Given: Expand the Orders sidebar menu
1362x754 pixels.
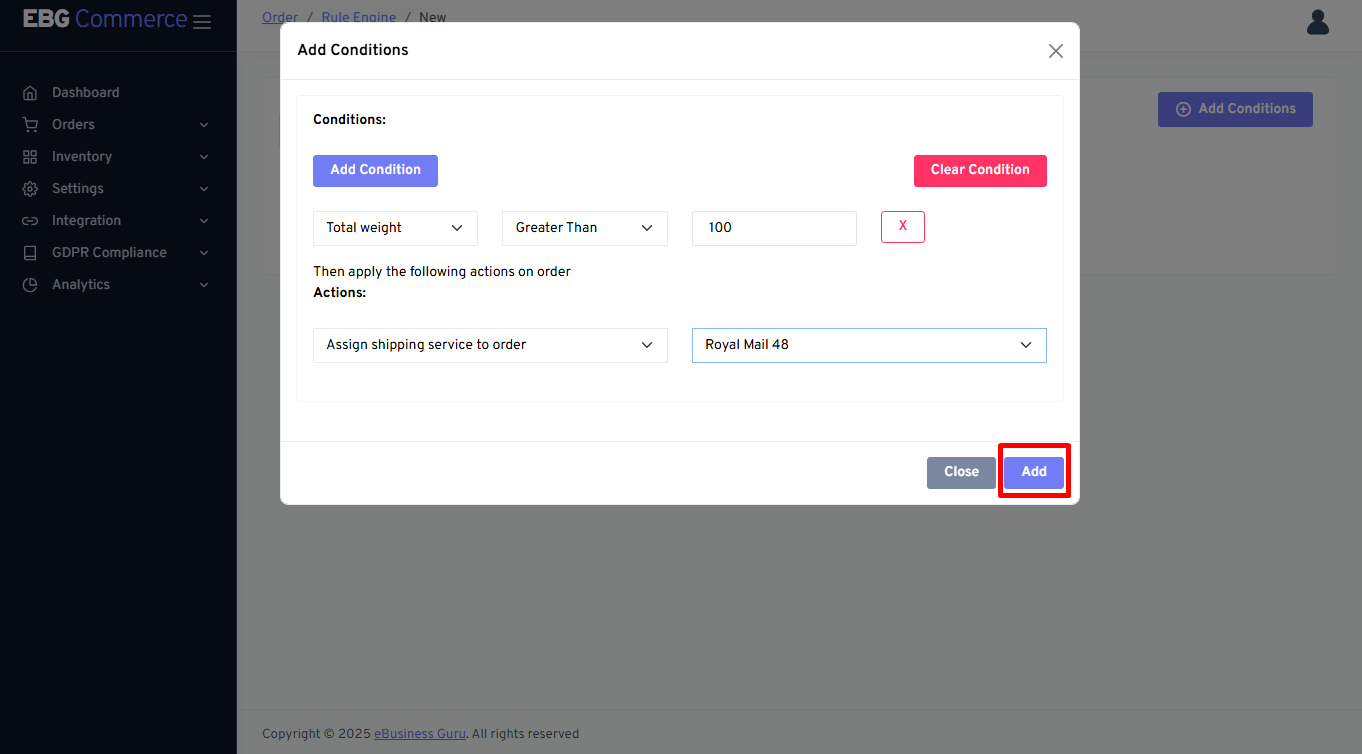Looking at the screenshot, I should [x=204, y=125].
